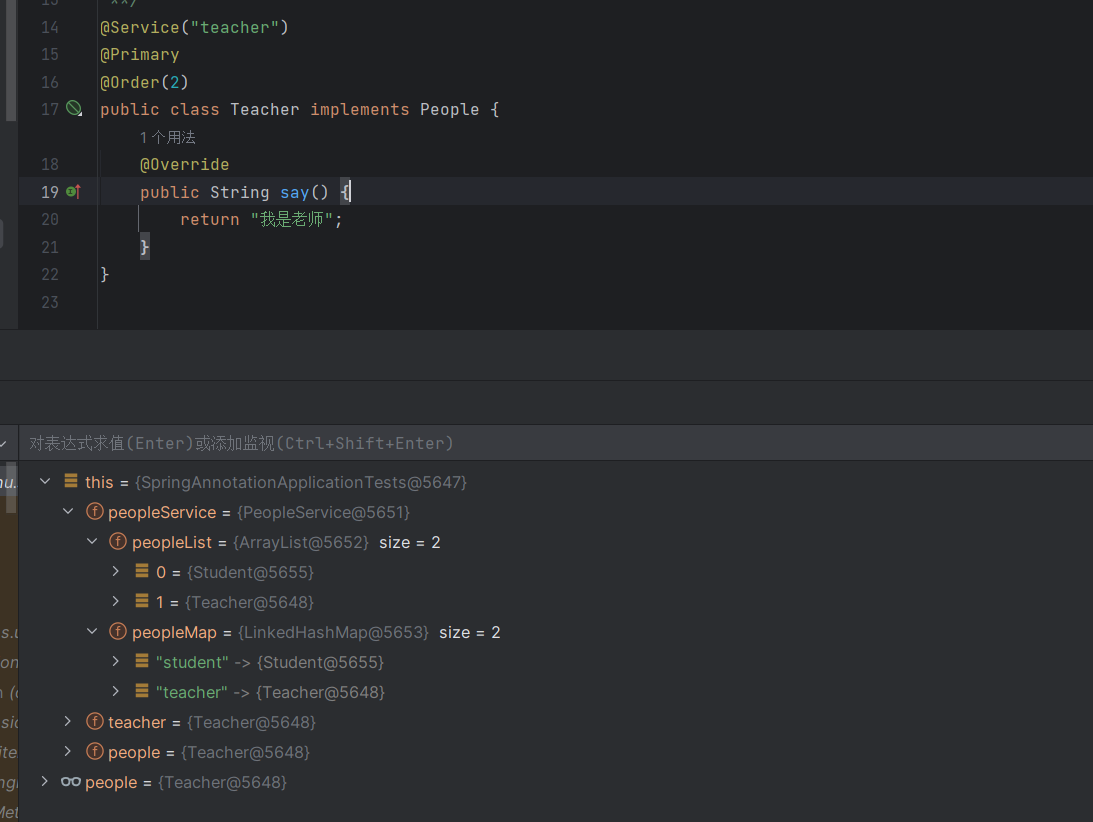Click the field icon beside peopleService
This screenshot has width=1093, height=822.
[x=95, y=512]
